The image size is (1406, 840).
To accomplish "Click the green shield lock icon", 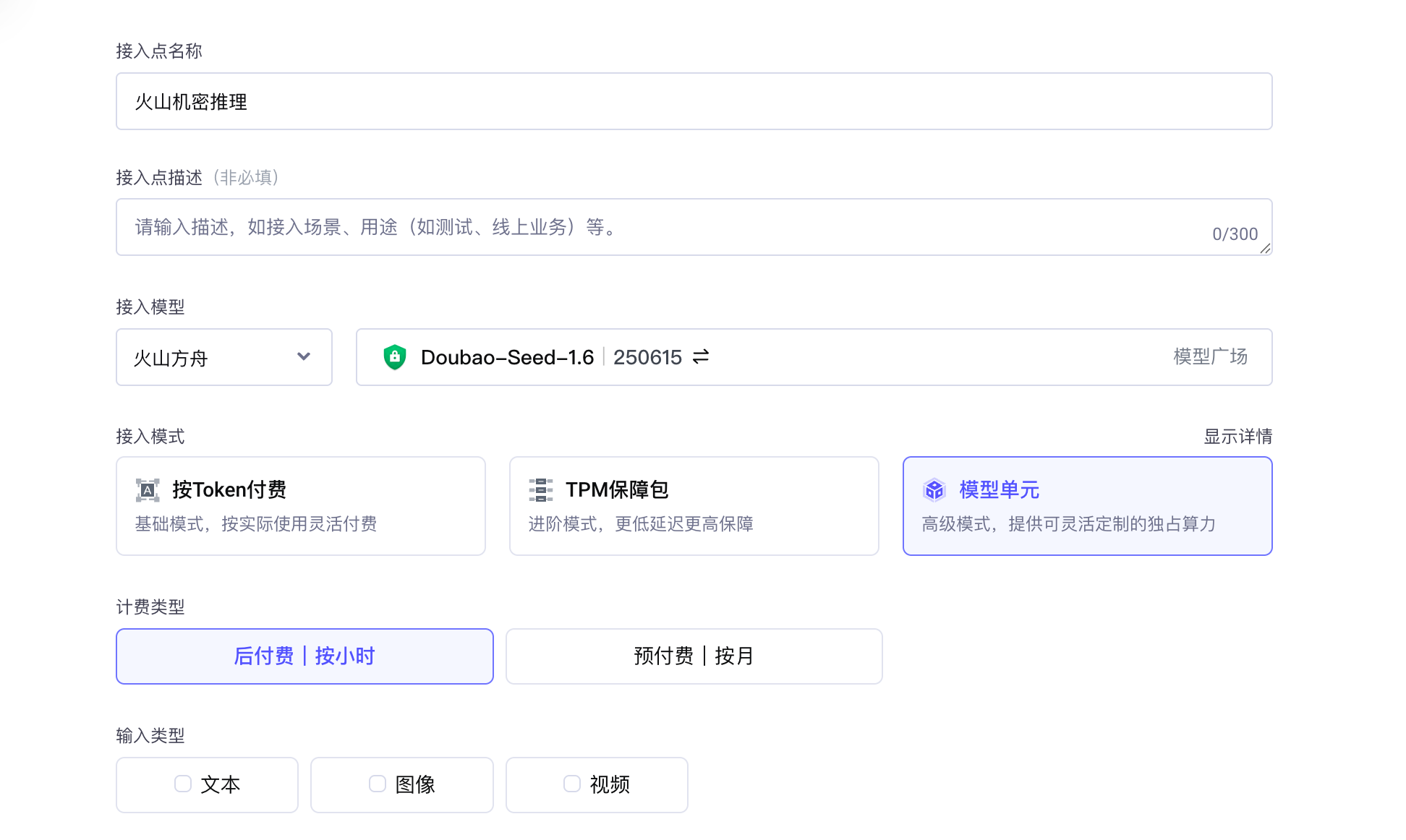I will tap(394, 357).
